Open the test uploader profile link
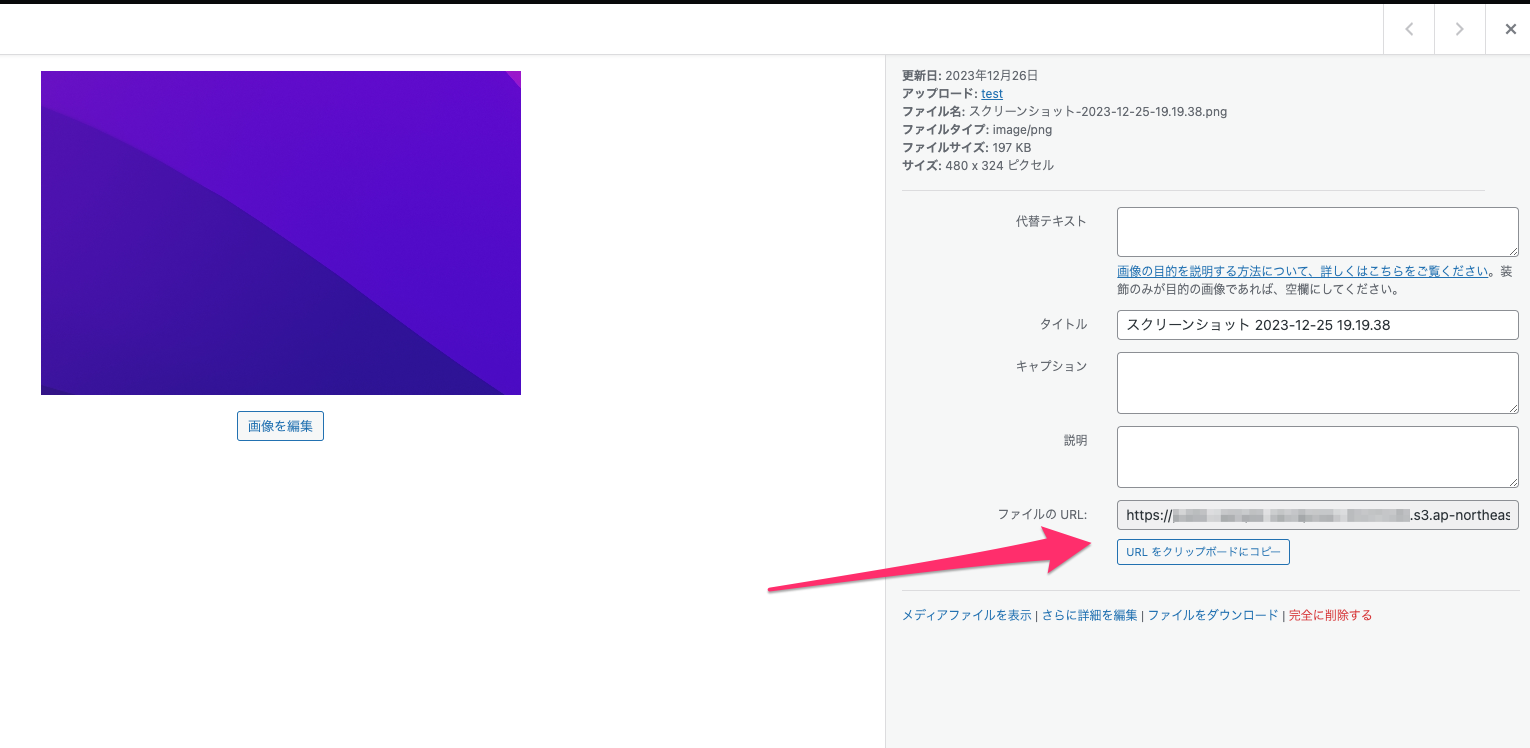This screenshot has width=1530, height=748. (x=991, y=93)
